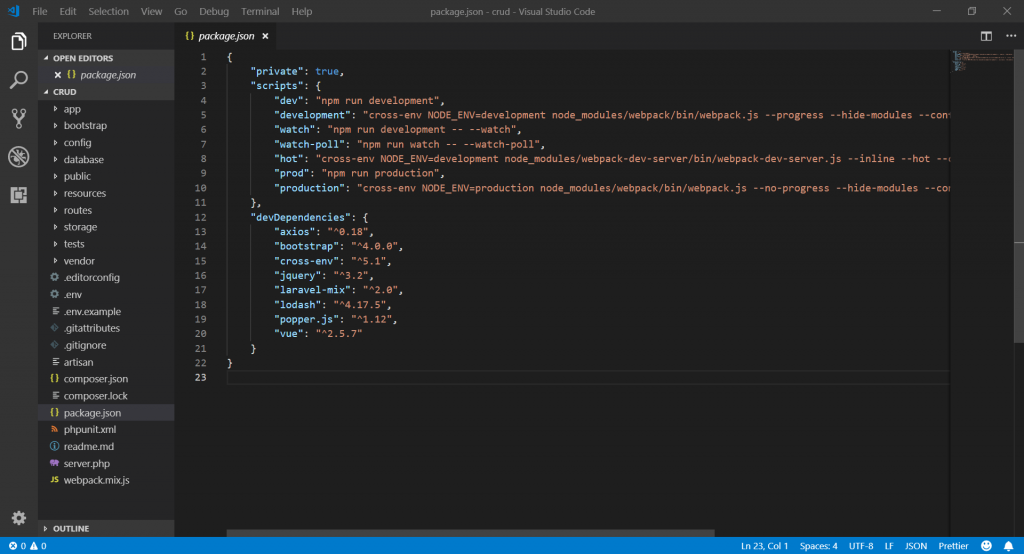
Task: Open the Manage gear menu
Action: pos(19,518)
